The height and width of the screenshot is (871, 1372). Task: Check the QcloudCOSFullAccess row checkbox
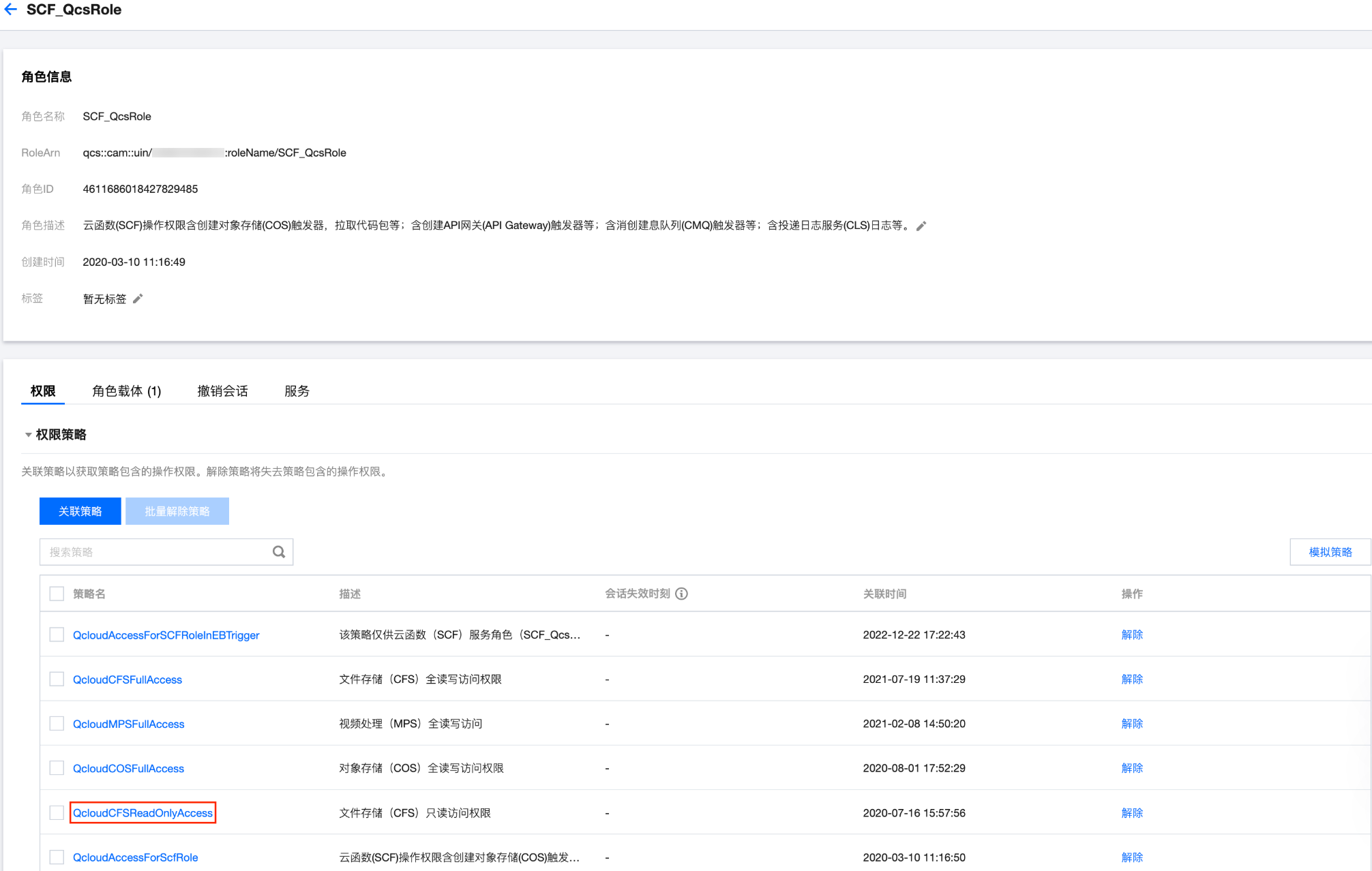(57, 768)
